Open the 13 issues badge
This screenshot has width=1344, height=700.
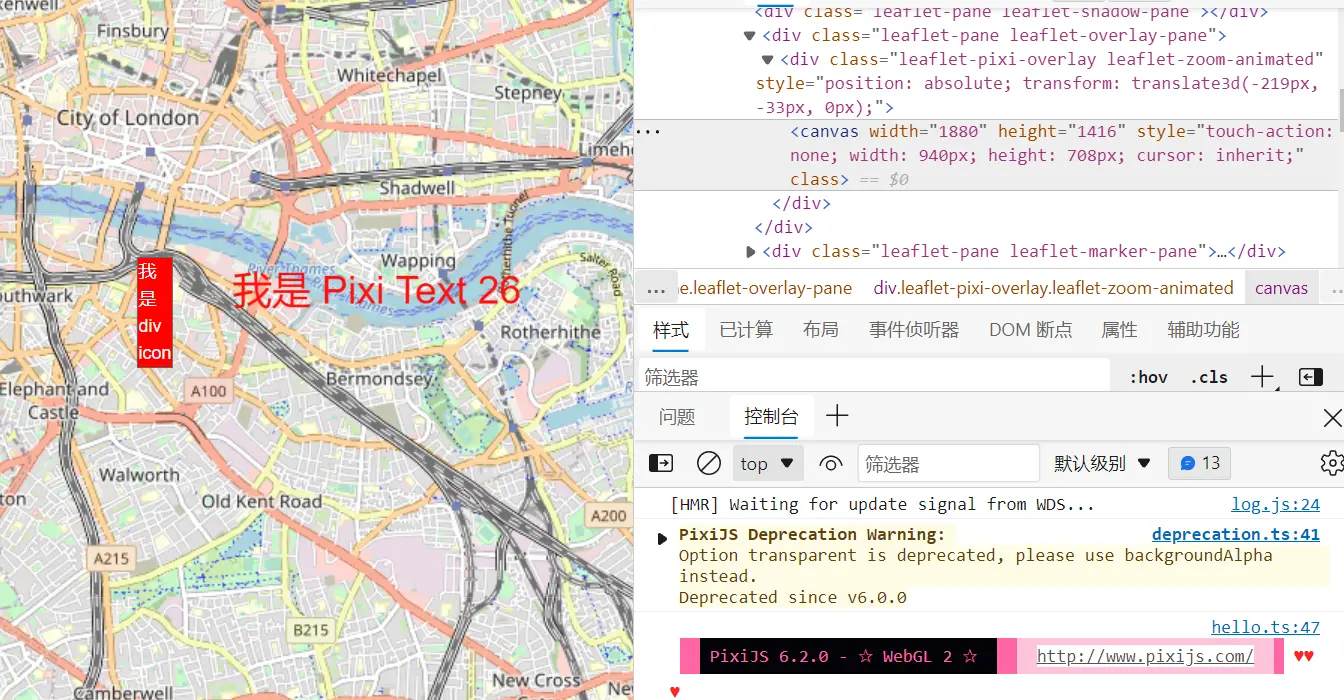coord(1200,464)
